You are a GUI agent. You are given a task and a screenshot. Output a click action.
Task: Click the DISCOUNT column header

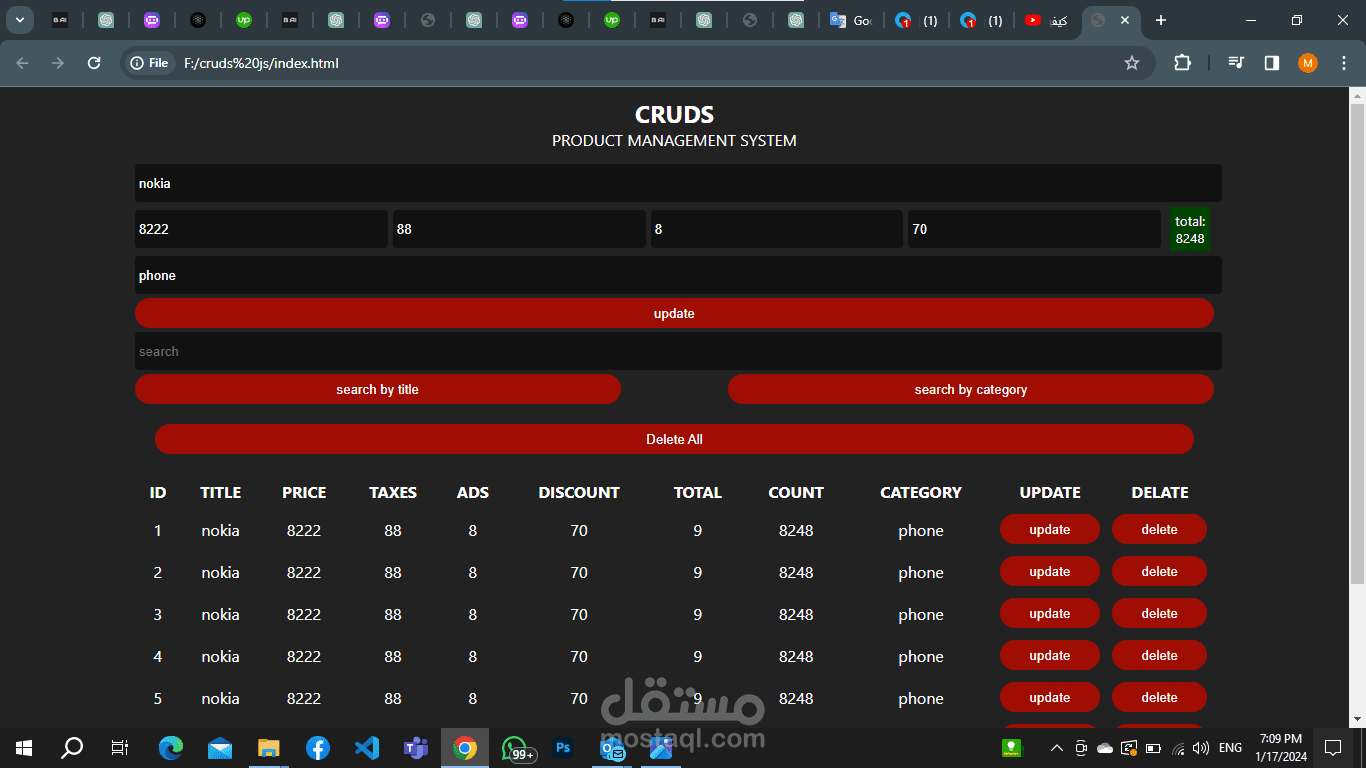click(579, 492)
